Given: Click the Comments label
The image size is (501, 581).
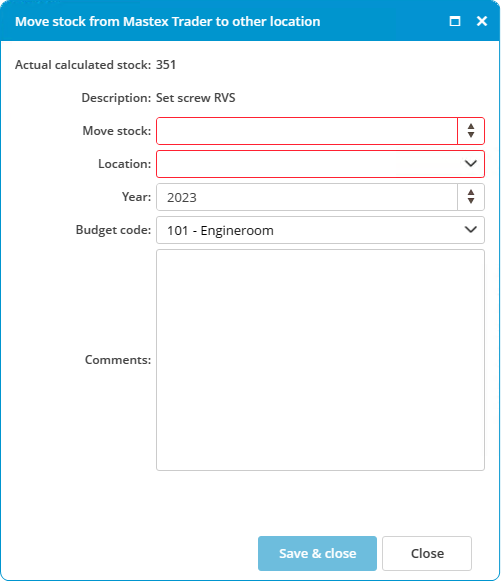Looking at the screenshot, I should pyautogui.click(x=118, y=360).
